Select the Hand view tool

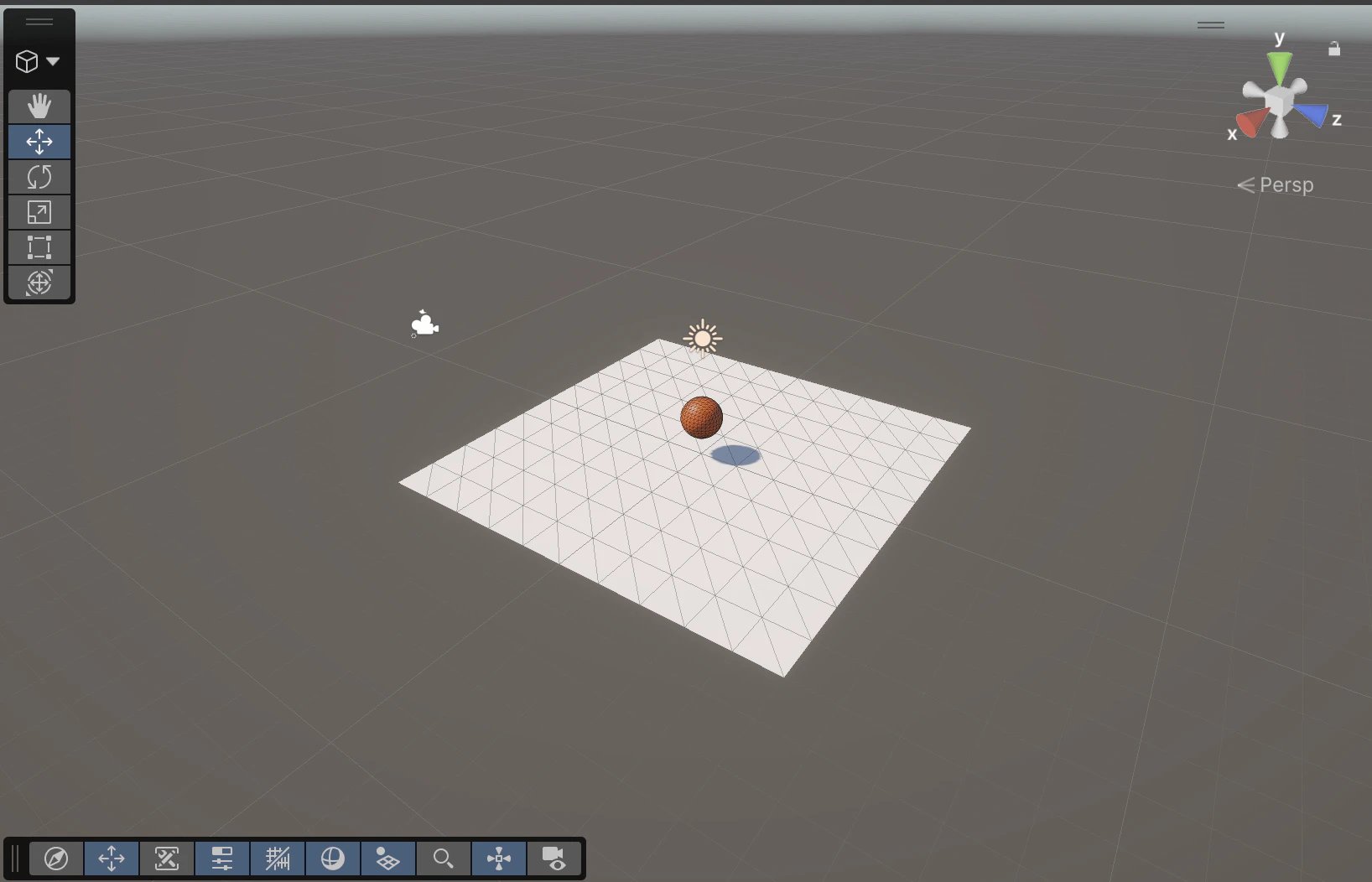pos(39,106)
